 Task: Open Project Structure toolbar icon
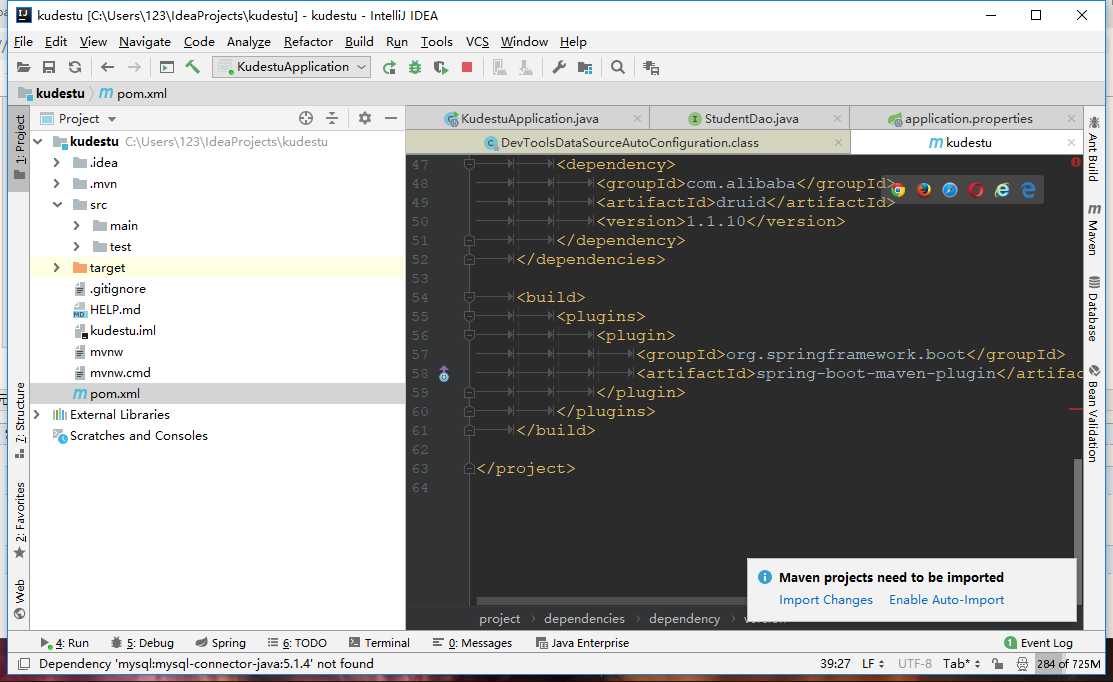[x=585, y=67]
